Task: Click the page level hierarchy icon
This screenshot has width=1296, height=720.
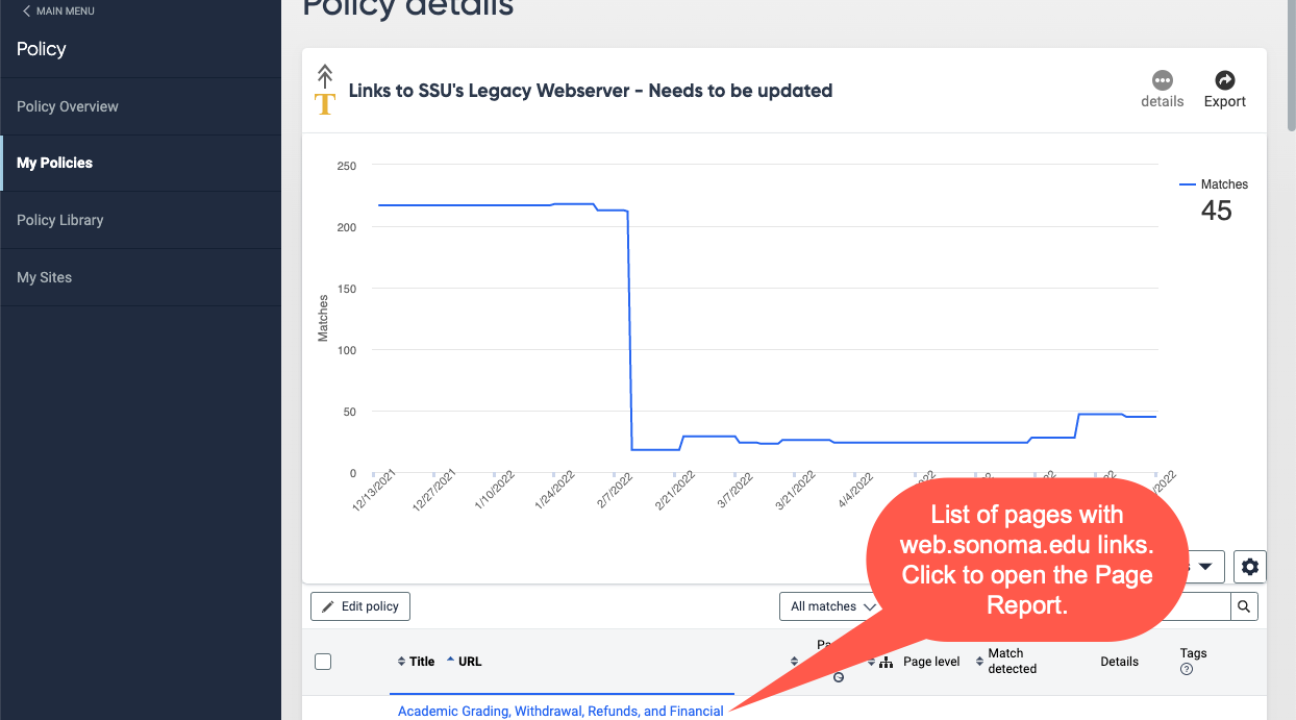Action: (886, 662)
